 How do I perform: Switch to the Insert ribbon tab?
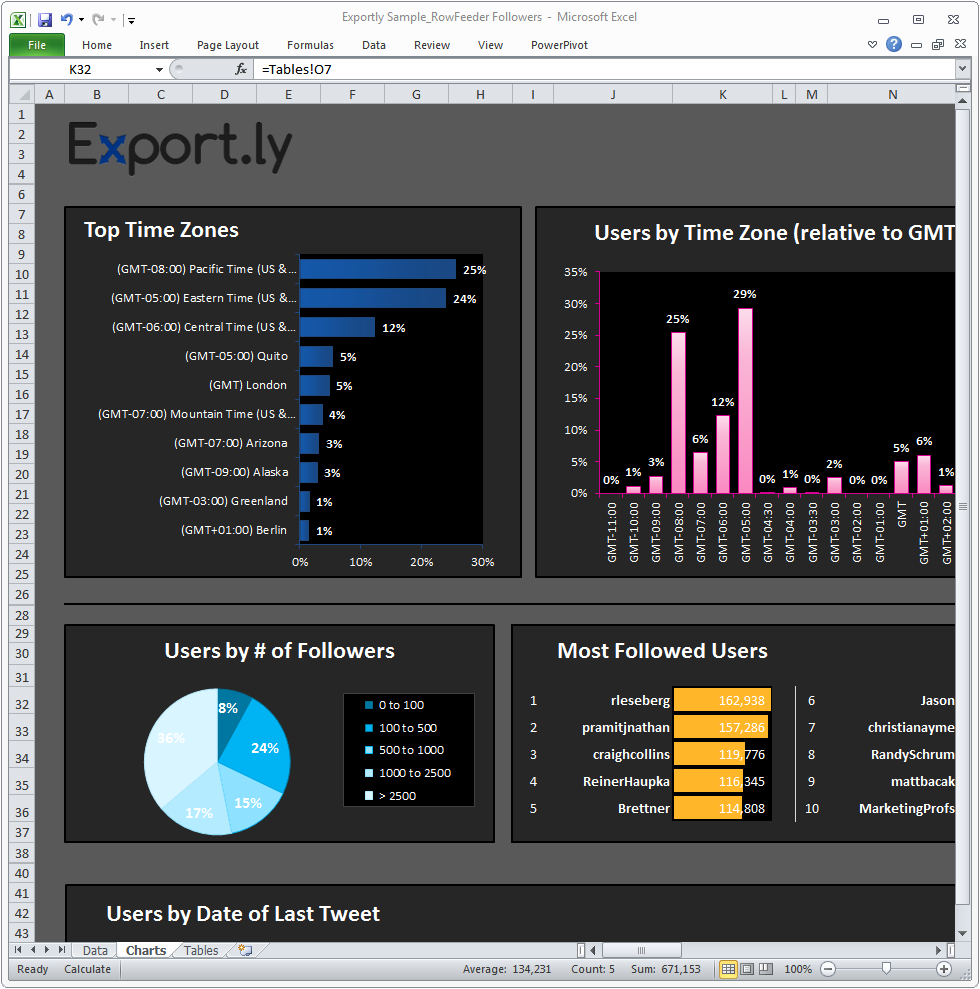pyautogui.click(x=154, y=45)
